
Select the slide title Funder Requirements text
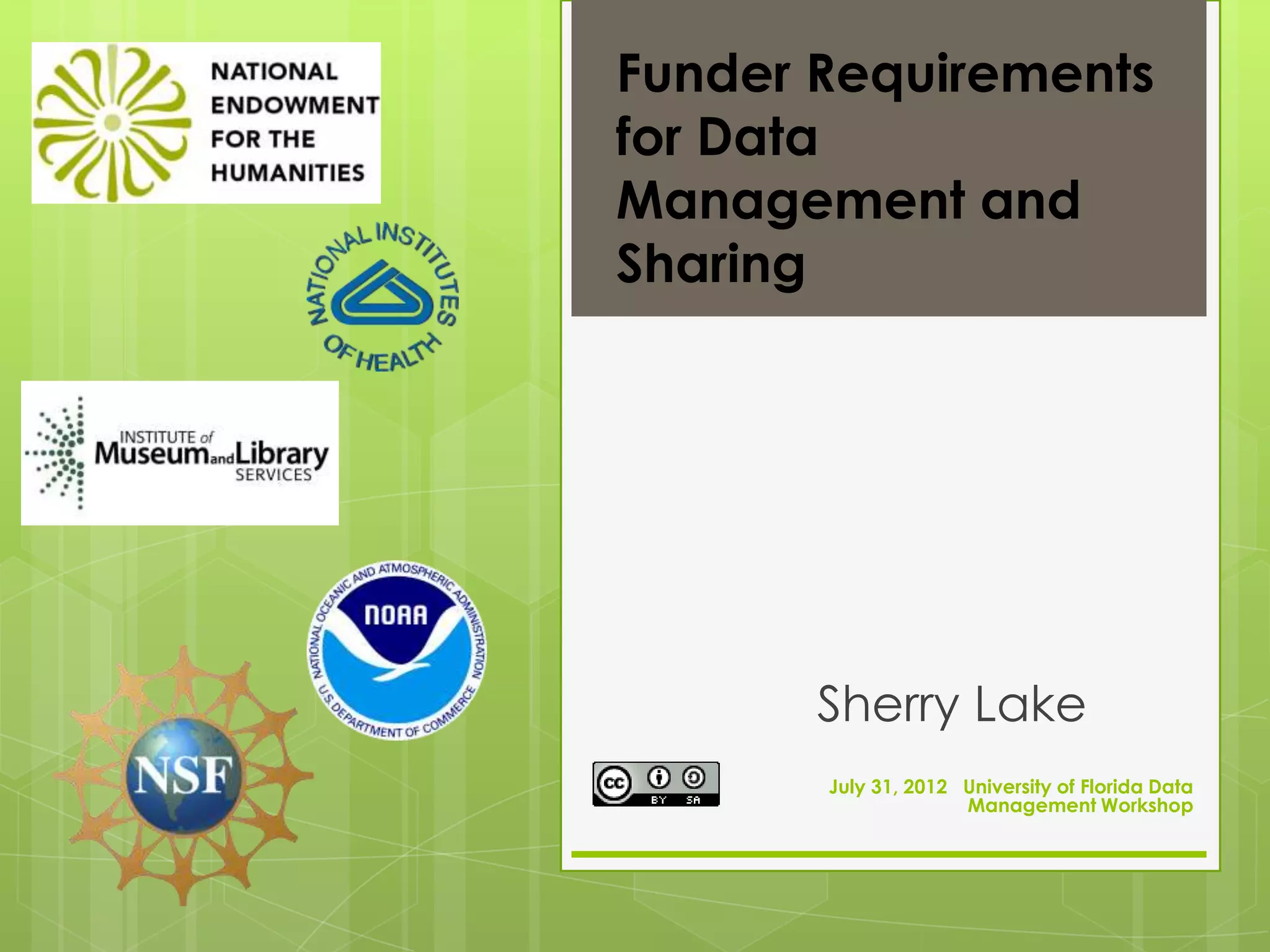[884, 74]
